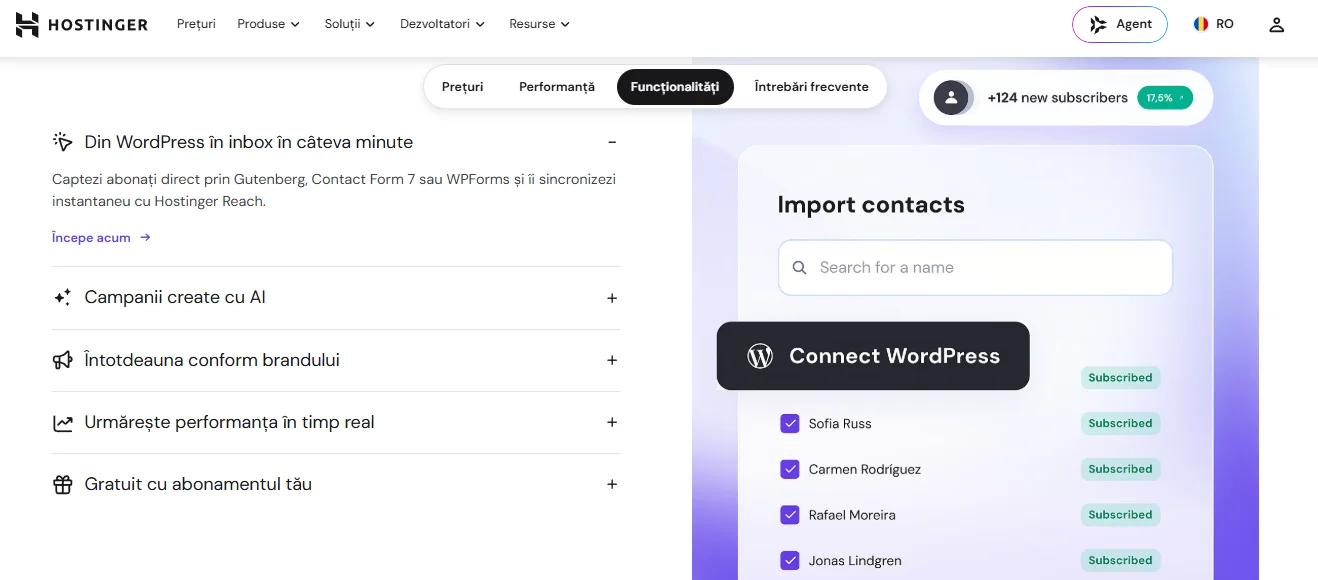Click the Agent button
The height and width of the screenshot is (580, 1318).
(1119, 24)
